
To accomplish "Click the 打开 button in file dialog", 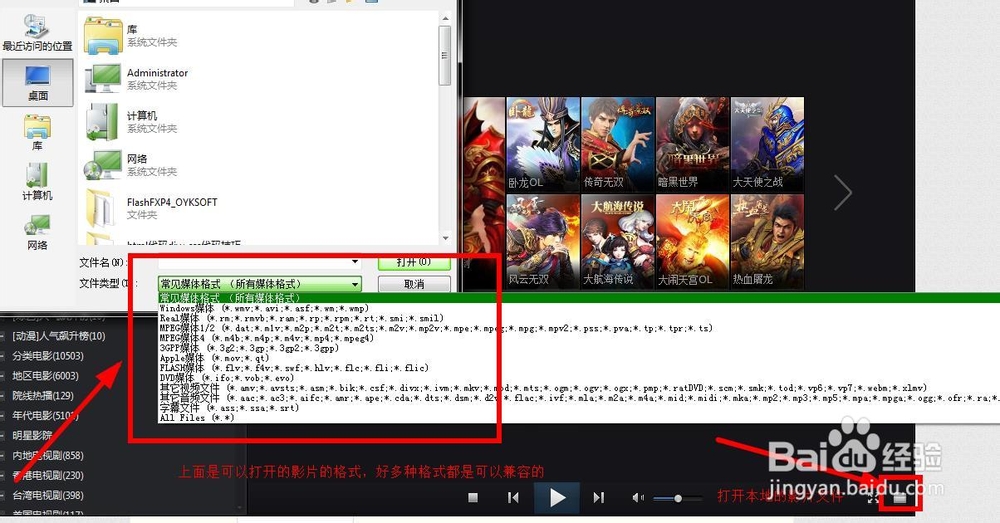I will point(414,262).
